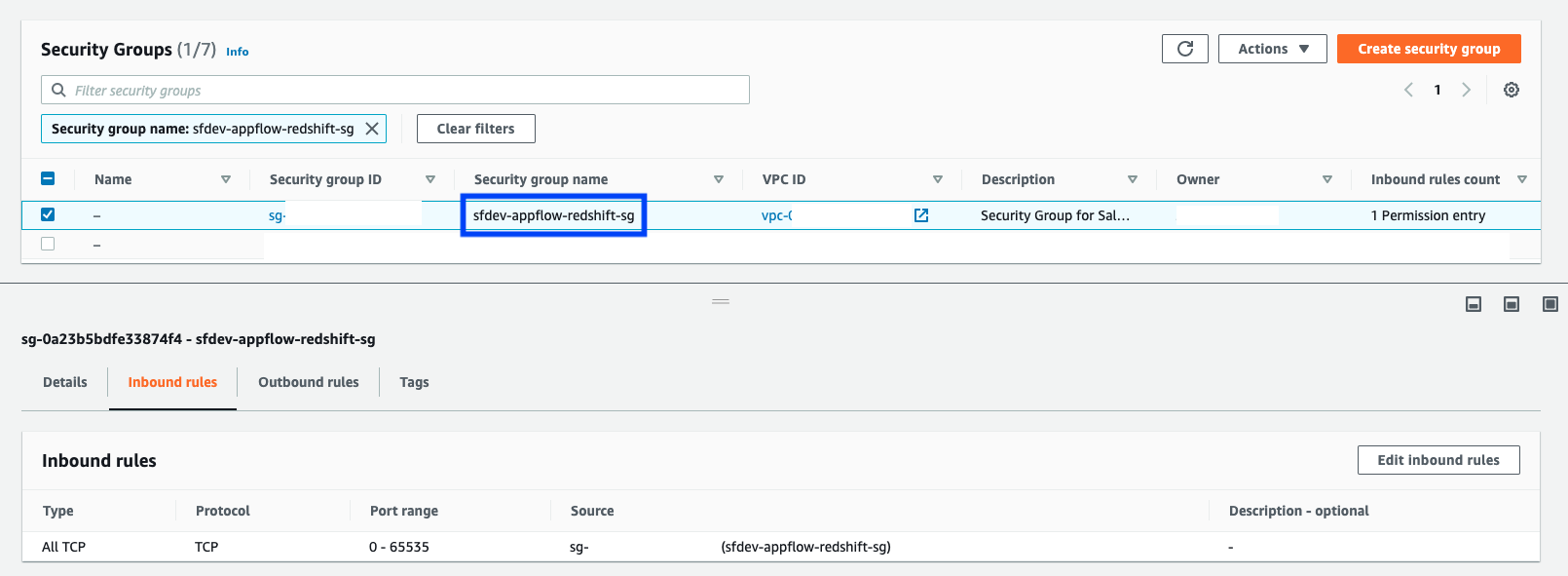Click the Port range column header
The image size is (1568, 576).
click(404, 511)
